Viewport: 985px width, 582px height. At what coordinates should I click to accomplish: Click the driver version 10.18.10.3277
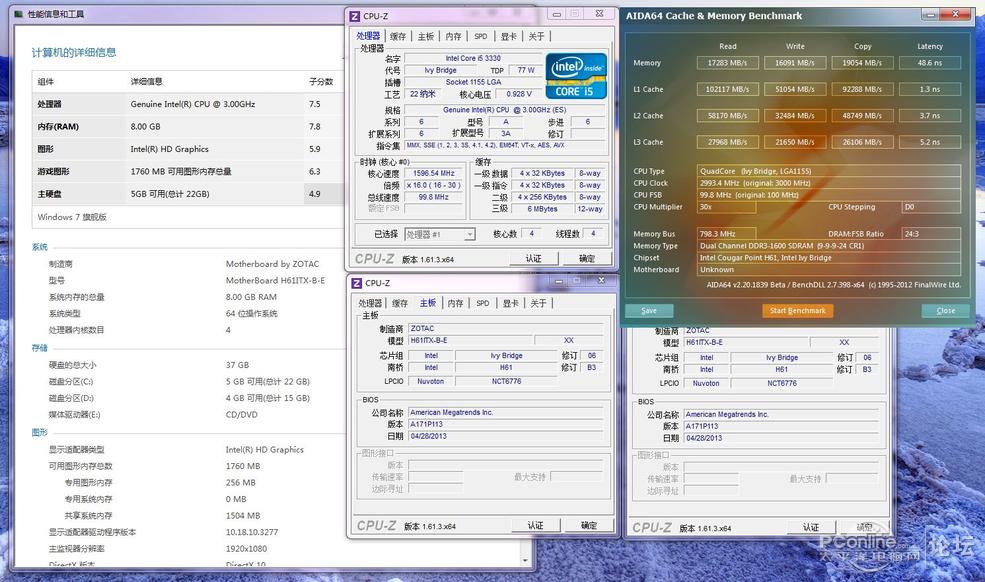coord(252,532)
